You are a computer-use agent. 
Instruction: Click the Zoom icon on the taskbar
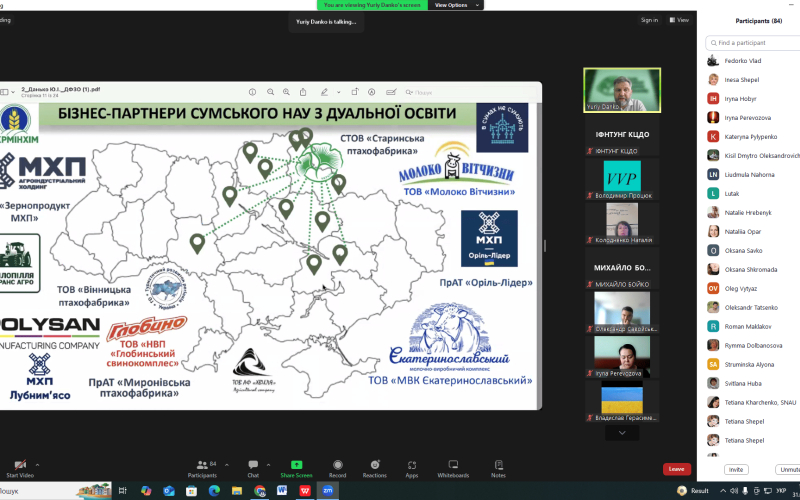coord(328,491)
